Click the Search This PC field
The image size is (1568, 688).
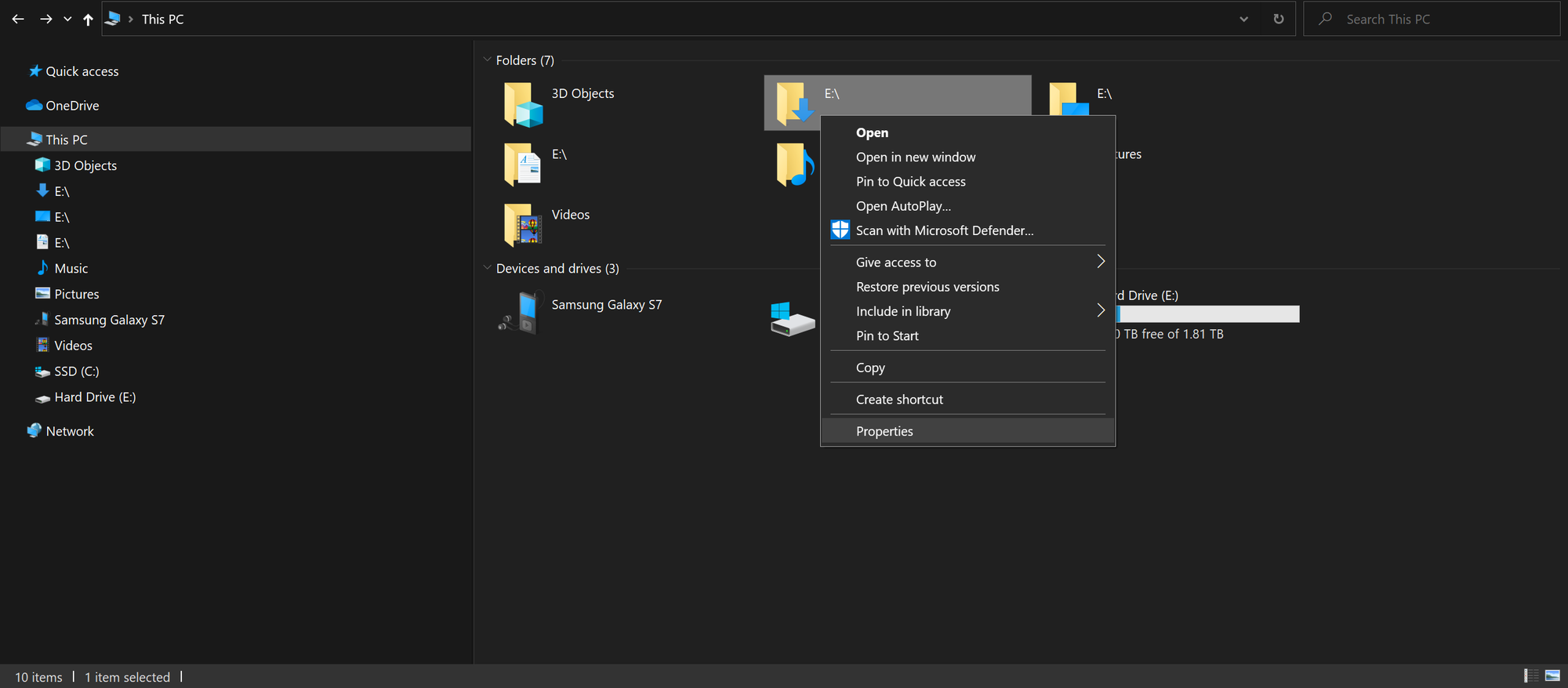coord(1432,19)
